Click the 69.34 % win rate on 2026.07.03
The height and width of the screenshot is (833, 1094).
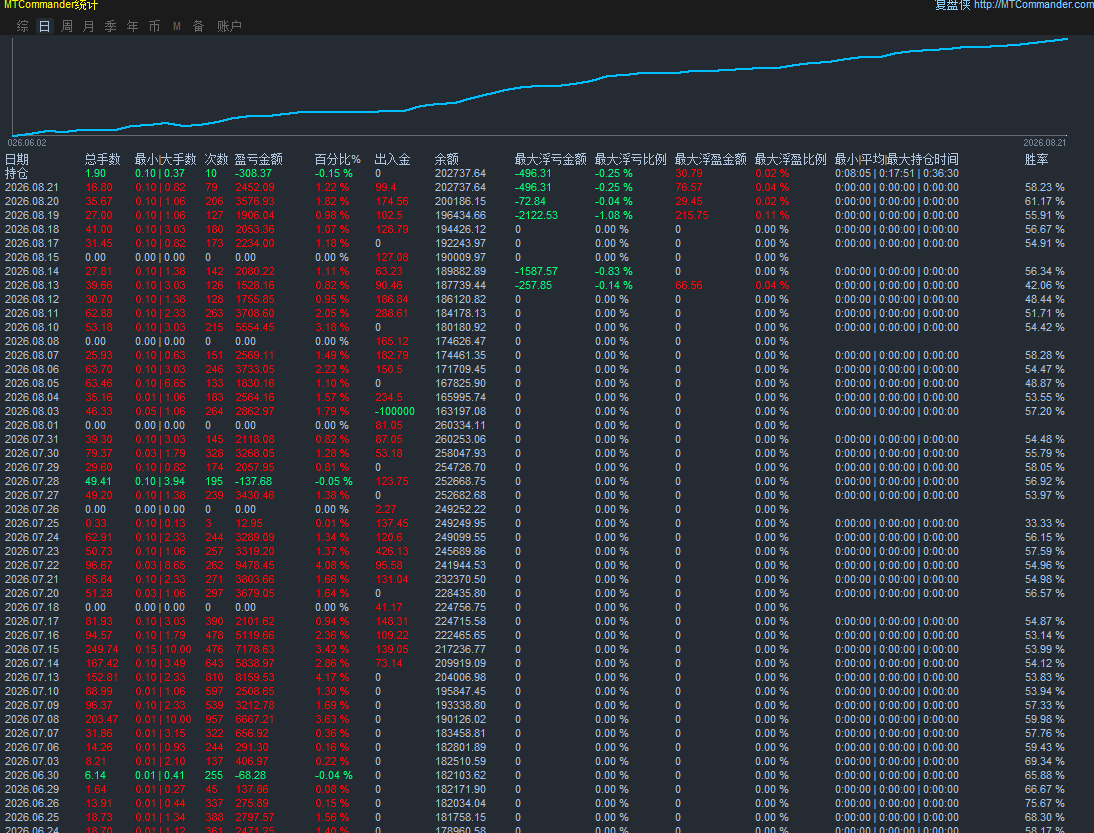1044,761
